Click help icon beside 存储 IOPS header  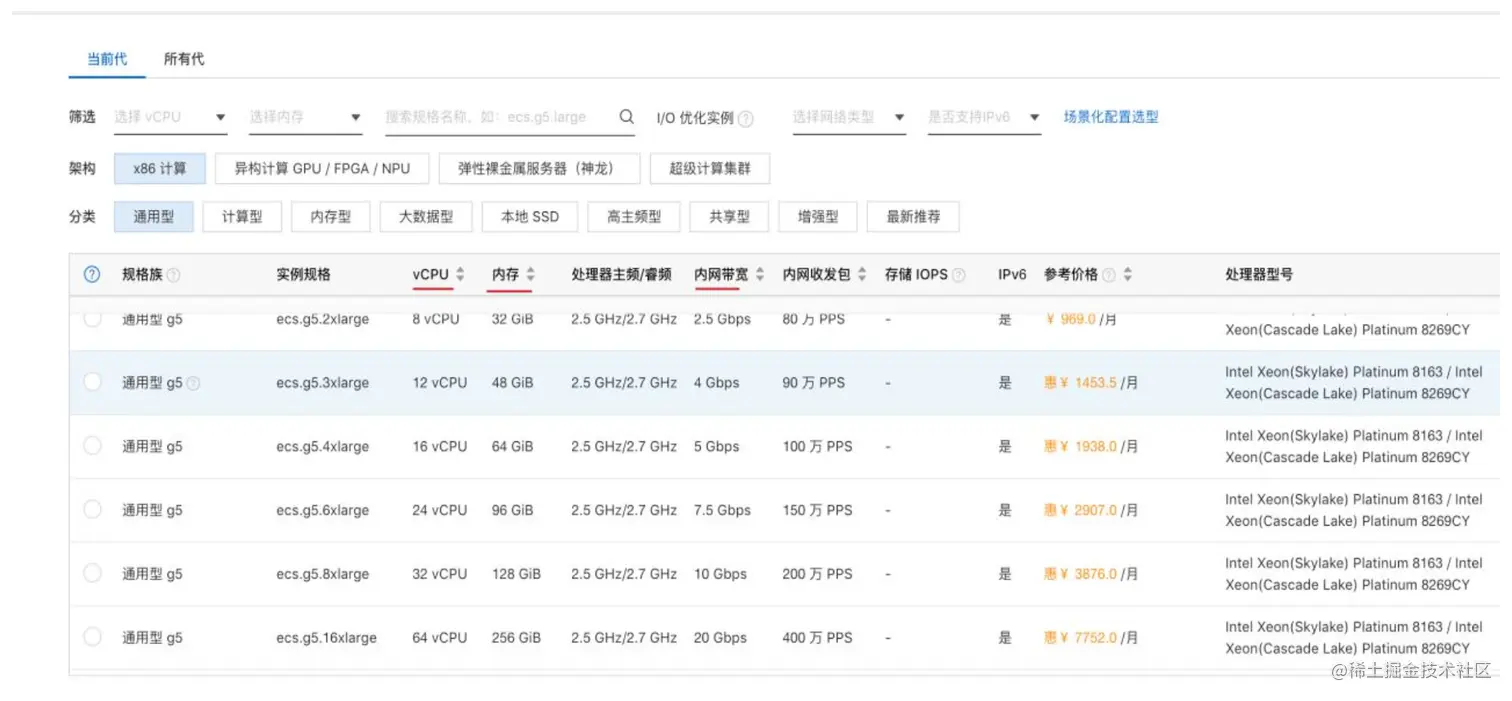959,275
